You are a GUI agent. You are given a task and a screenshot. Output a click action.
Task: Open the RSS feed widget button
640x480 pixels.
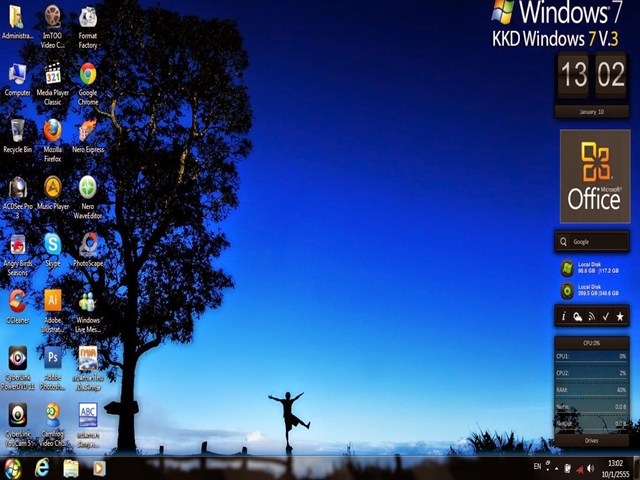pos(592,316)
